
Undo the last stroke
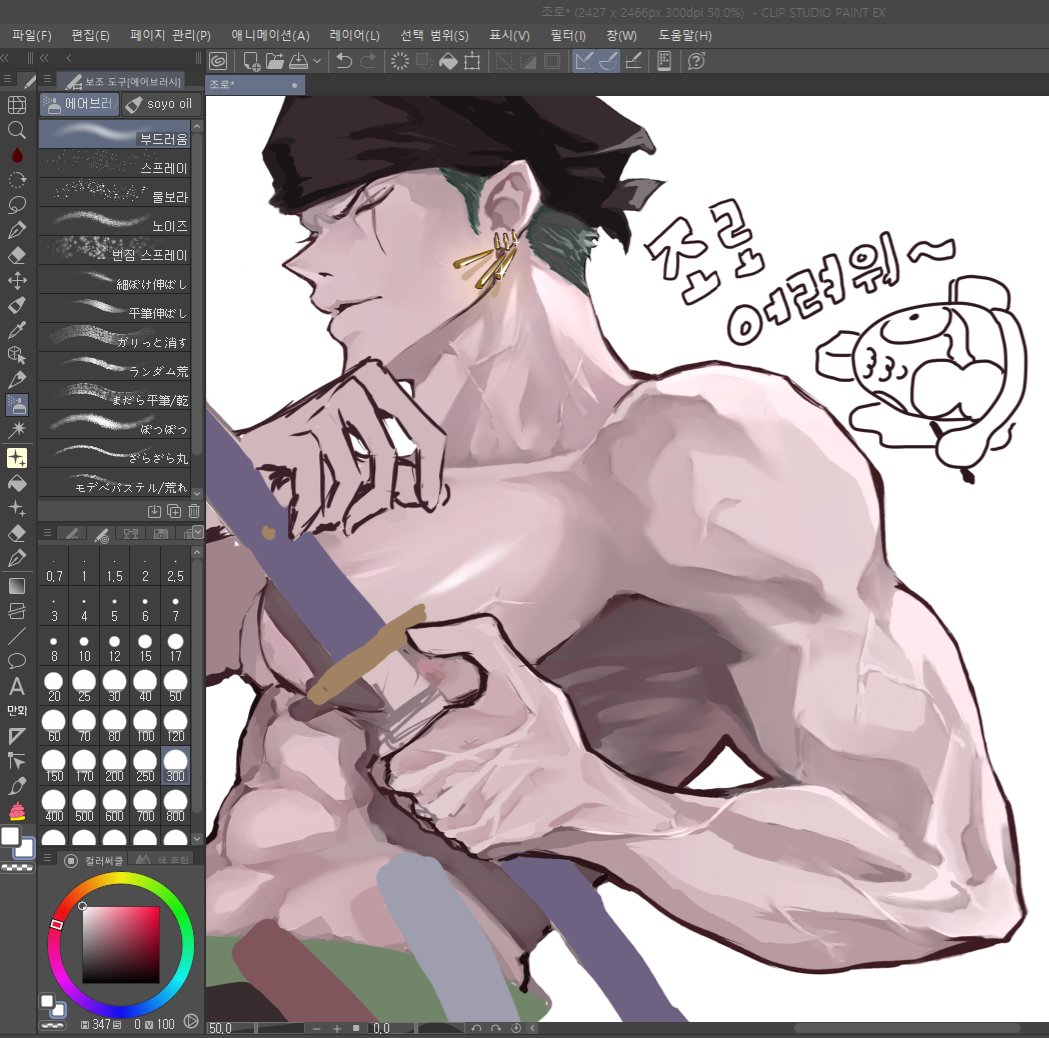(x=344, y=62)
